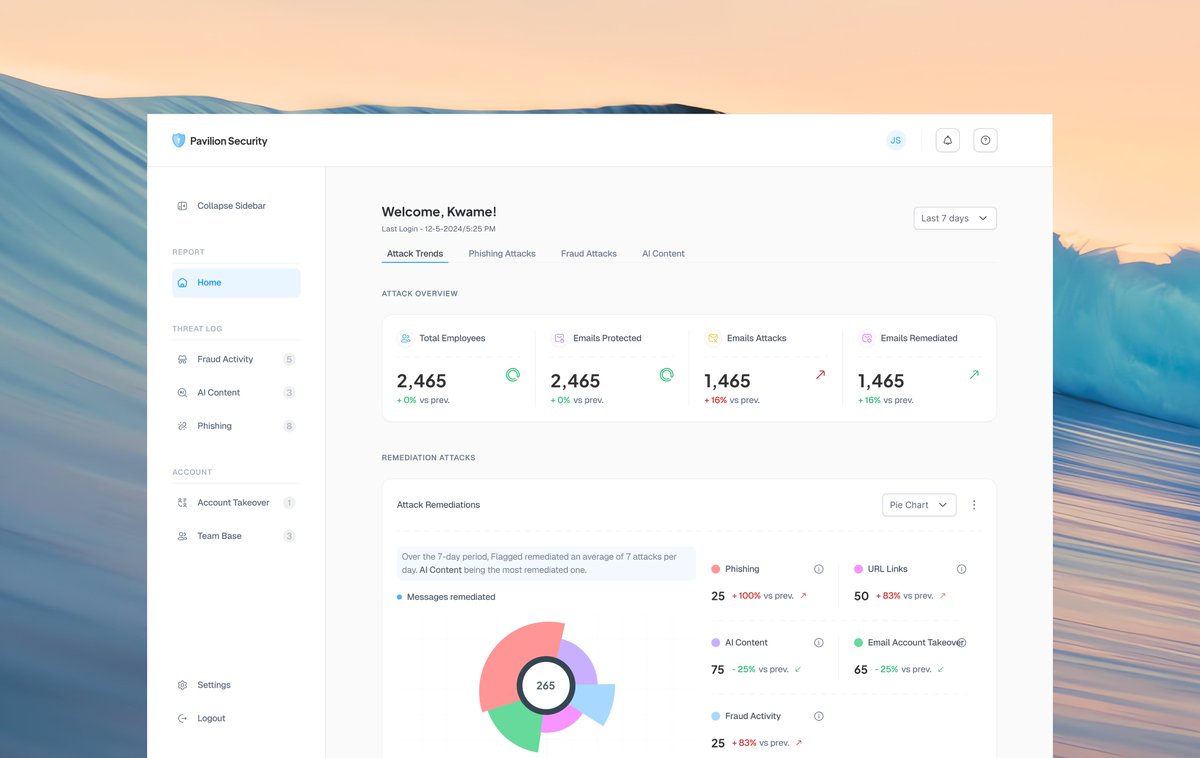The image size is (1200, 758).
Task: Click the AI Content info icon
Action: (819, 643)
